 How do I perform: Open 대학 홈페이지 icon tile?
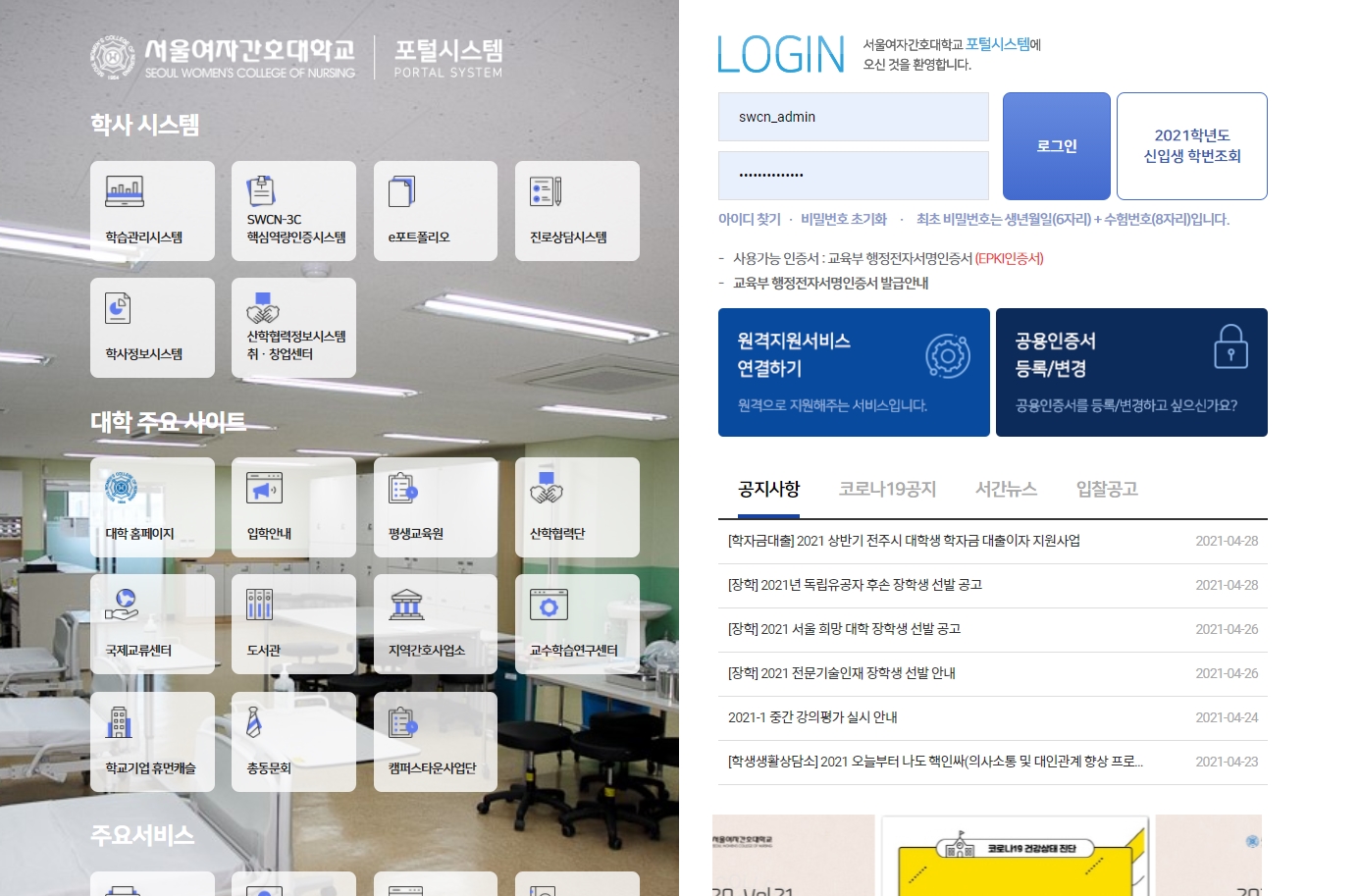tap(152, 507)
